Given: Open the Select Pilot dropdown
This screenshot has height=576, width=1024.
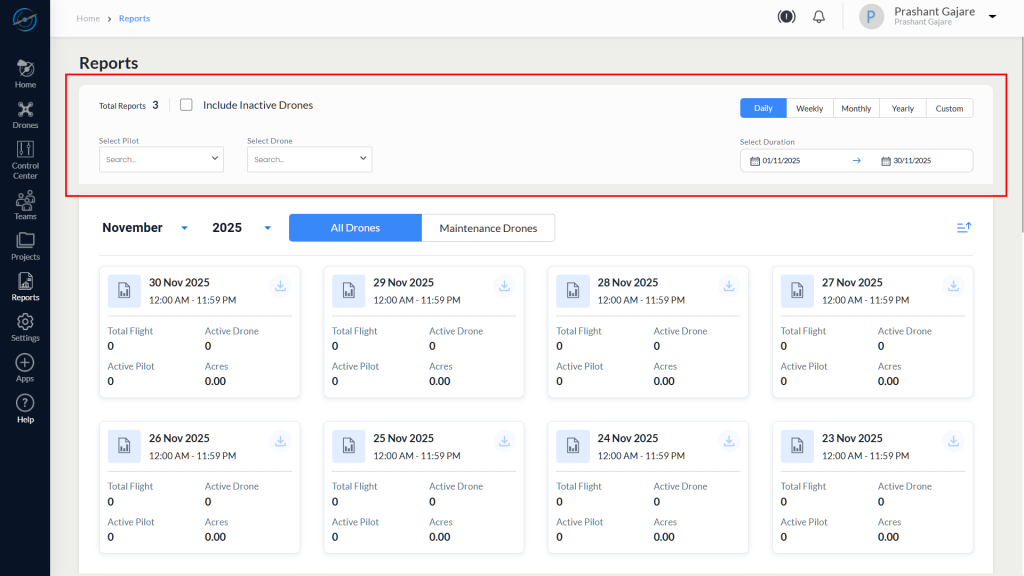Looking at the screenshot, I should [x=160, y=158].
